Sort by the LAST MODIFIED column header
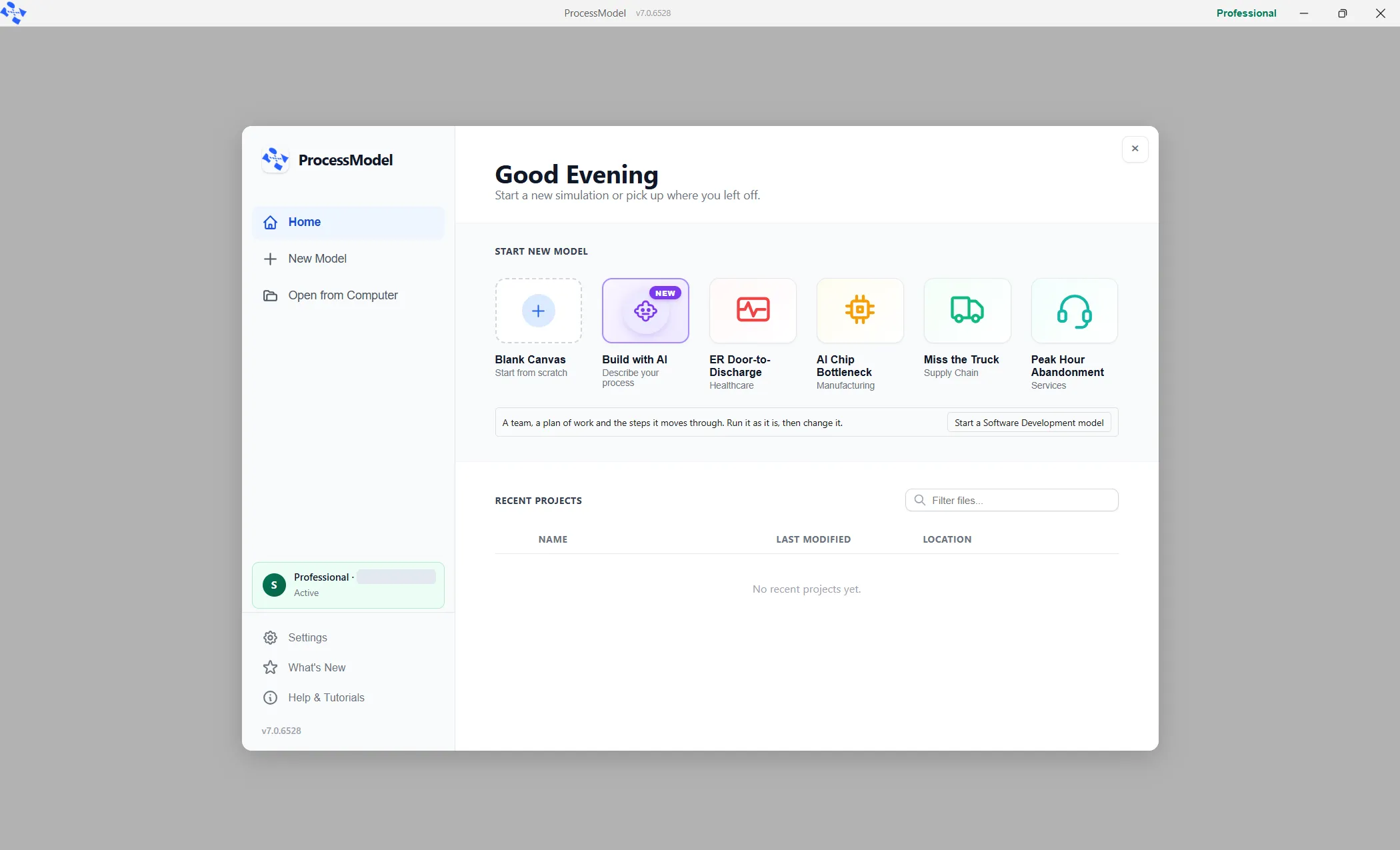 tap(813, 539)
